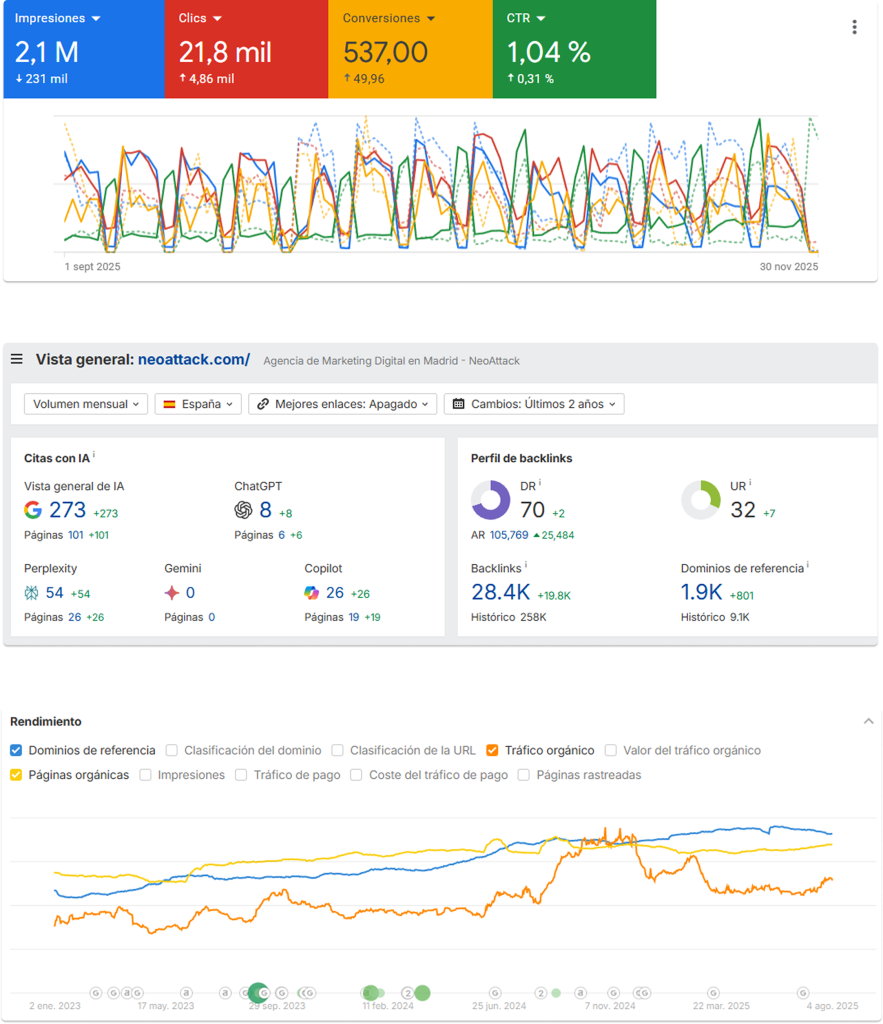This screenshot has height=1024, width=883.
Task: Click the DR donut chart icon
Action: 491,500
